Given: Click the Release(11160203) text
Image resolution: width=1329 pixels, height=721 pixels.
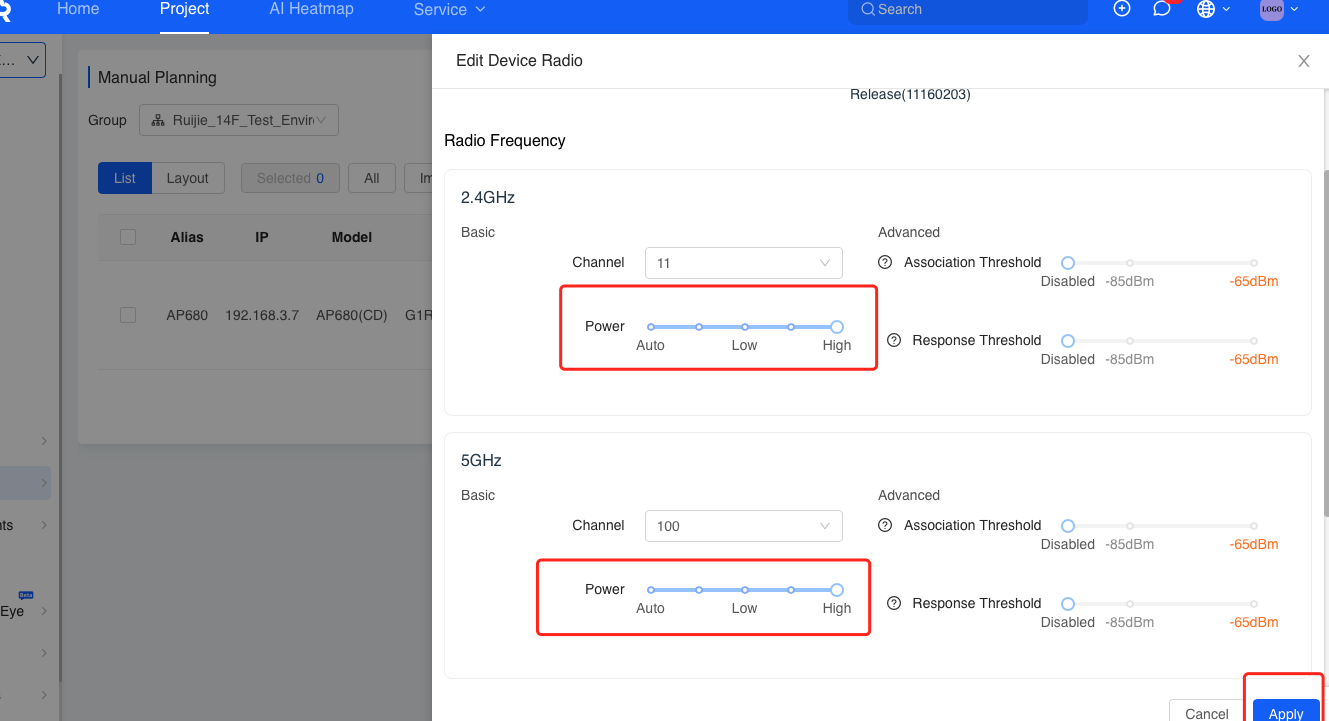Looking at the screenshot, I should coord(910,95).
